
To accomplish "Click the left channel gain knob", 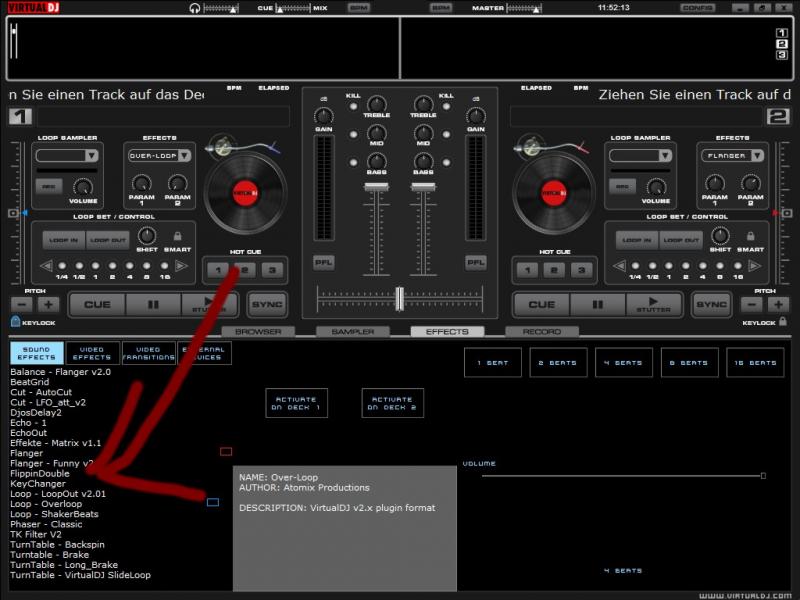I will [x=323, y=116].
